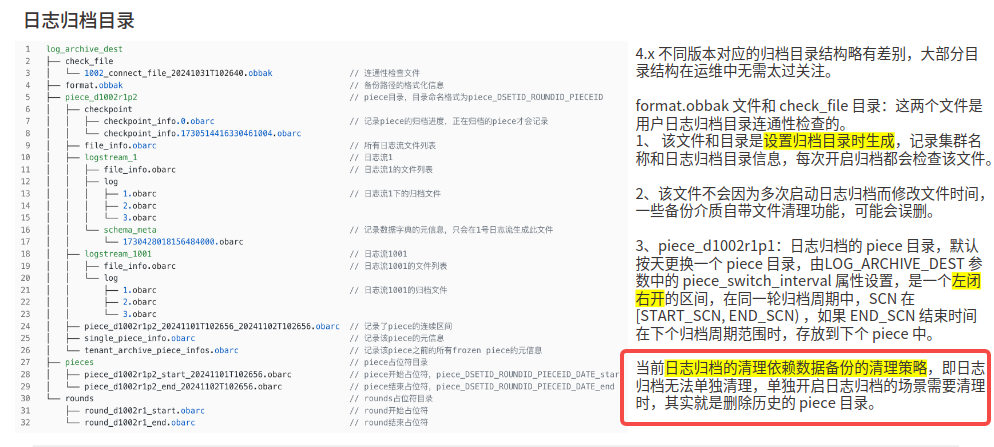
Task: Select the tenant_archive_piece_infos.obarc file
Action: pyautogui.click(x=161, y=350)
